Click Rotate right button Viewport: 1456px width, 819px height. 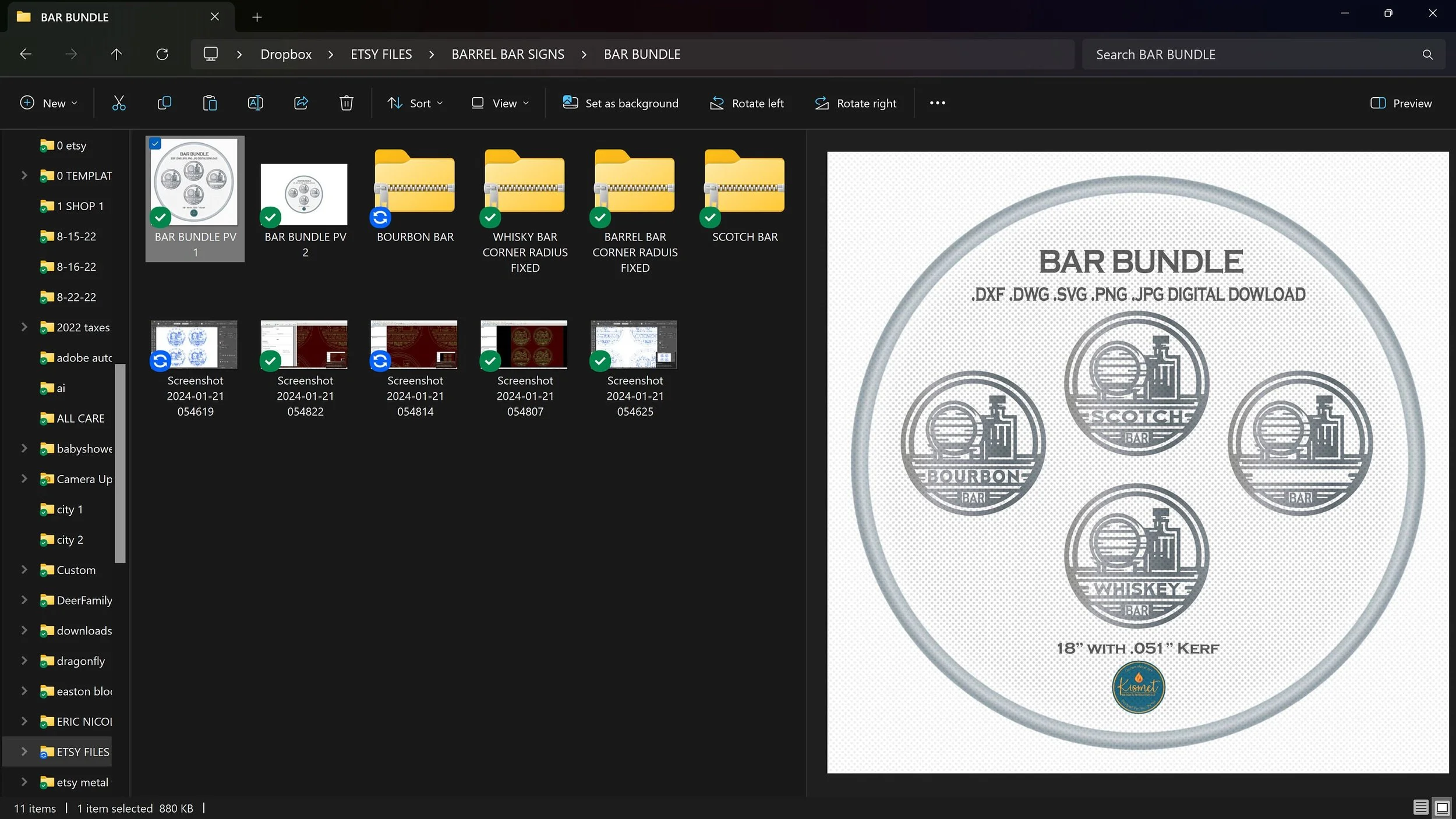pyautogui.click(x=856, y=103)
